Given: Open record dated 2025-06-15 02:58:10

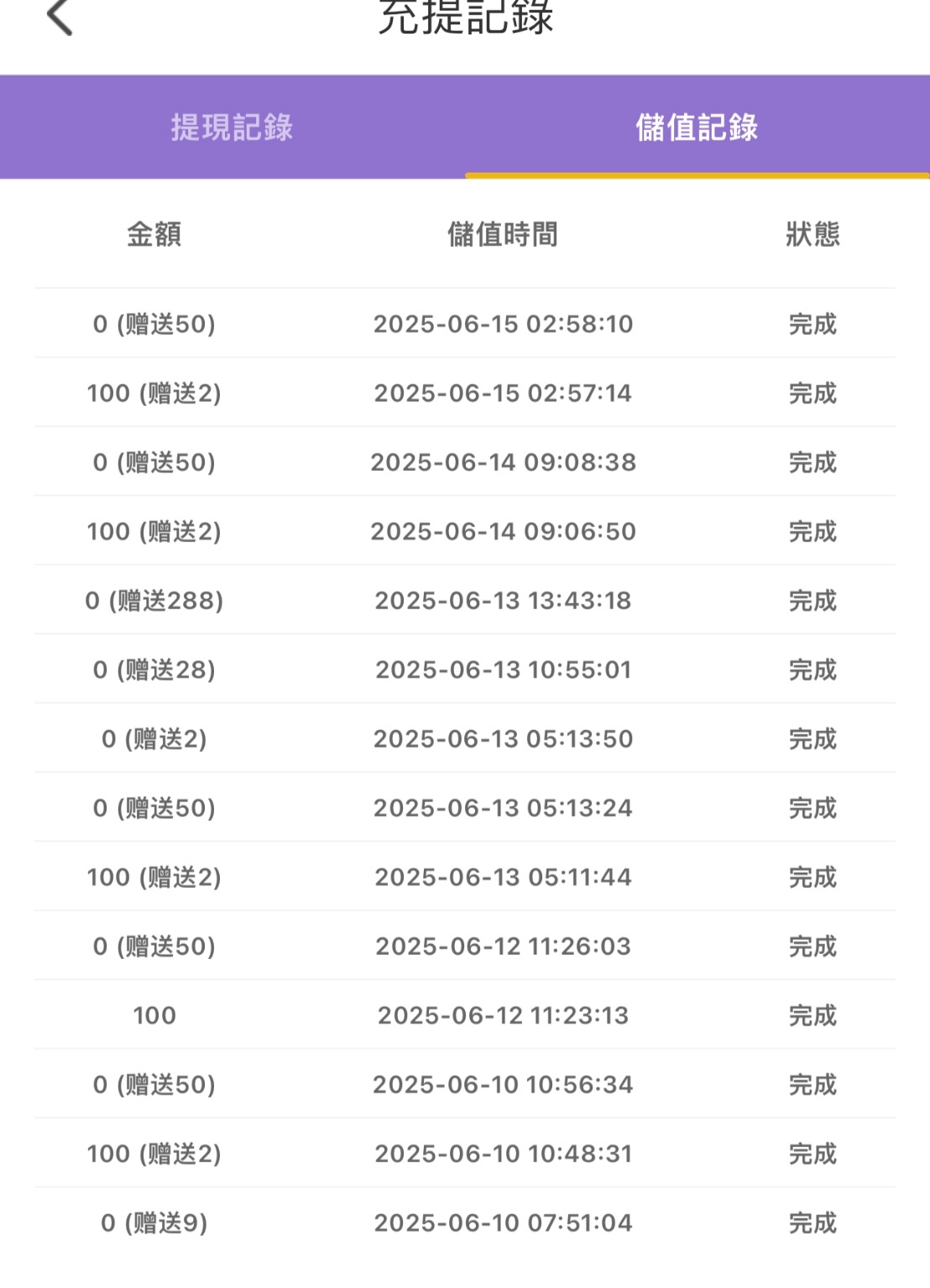Looking at the screenshot, I should (465, 324).
